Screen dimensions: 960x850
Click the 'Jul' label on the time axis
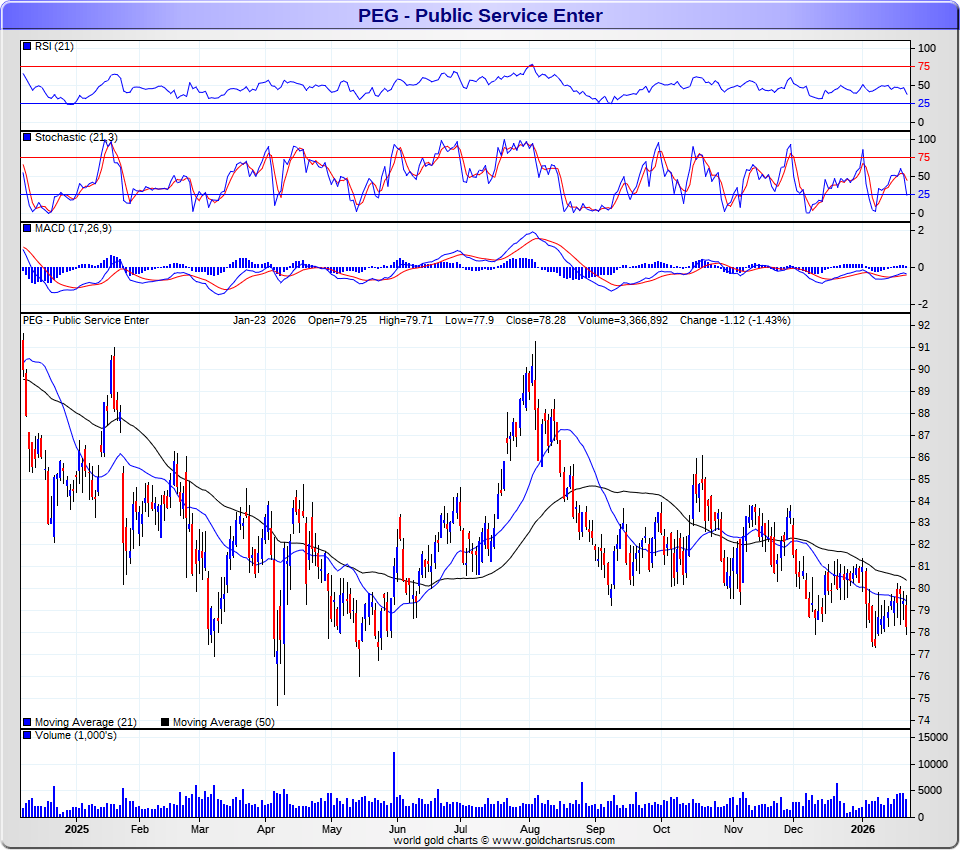coord(460,829)
